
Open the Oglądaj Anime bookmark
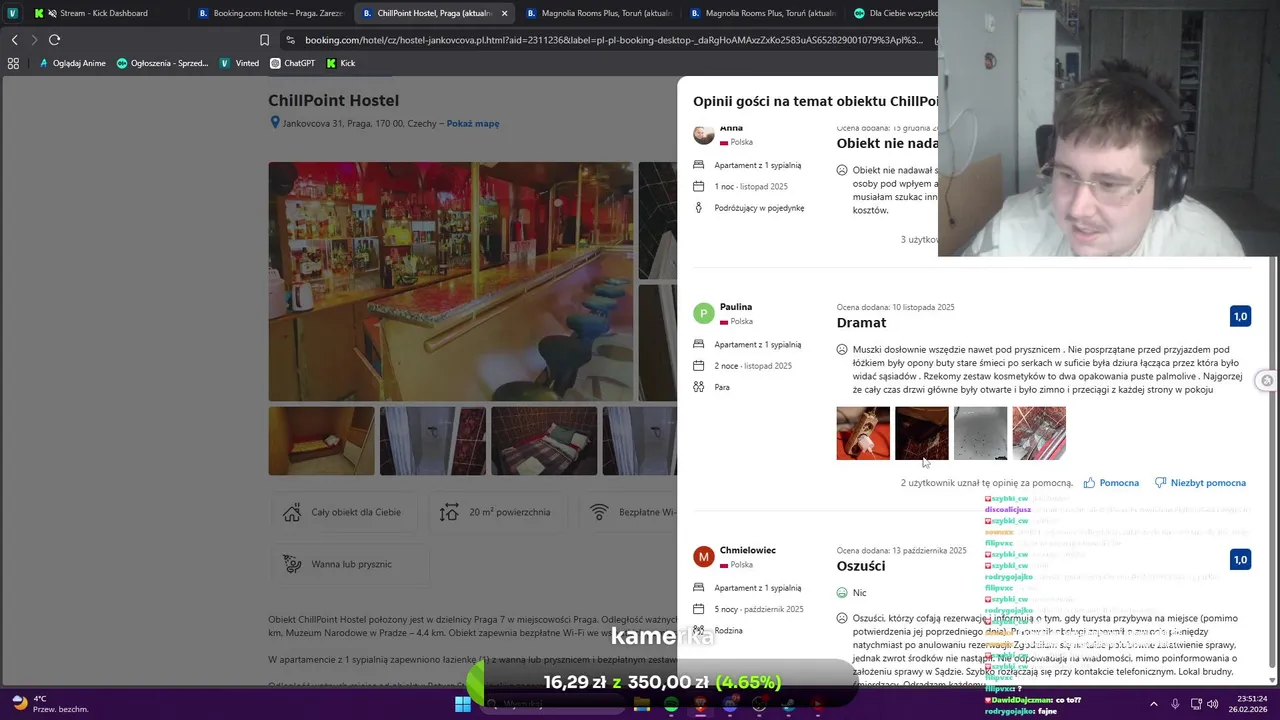71,63
